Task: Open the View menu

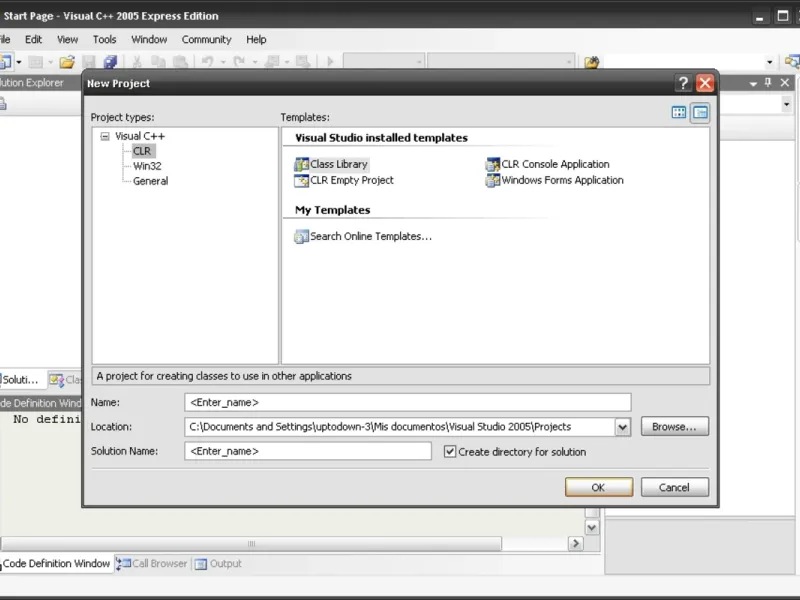Action: [x=67, y=39]
